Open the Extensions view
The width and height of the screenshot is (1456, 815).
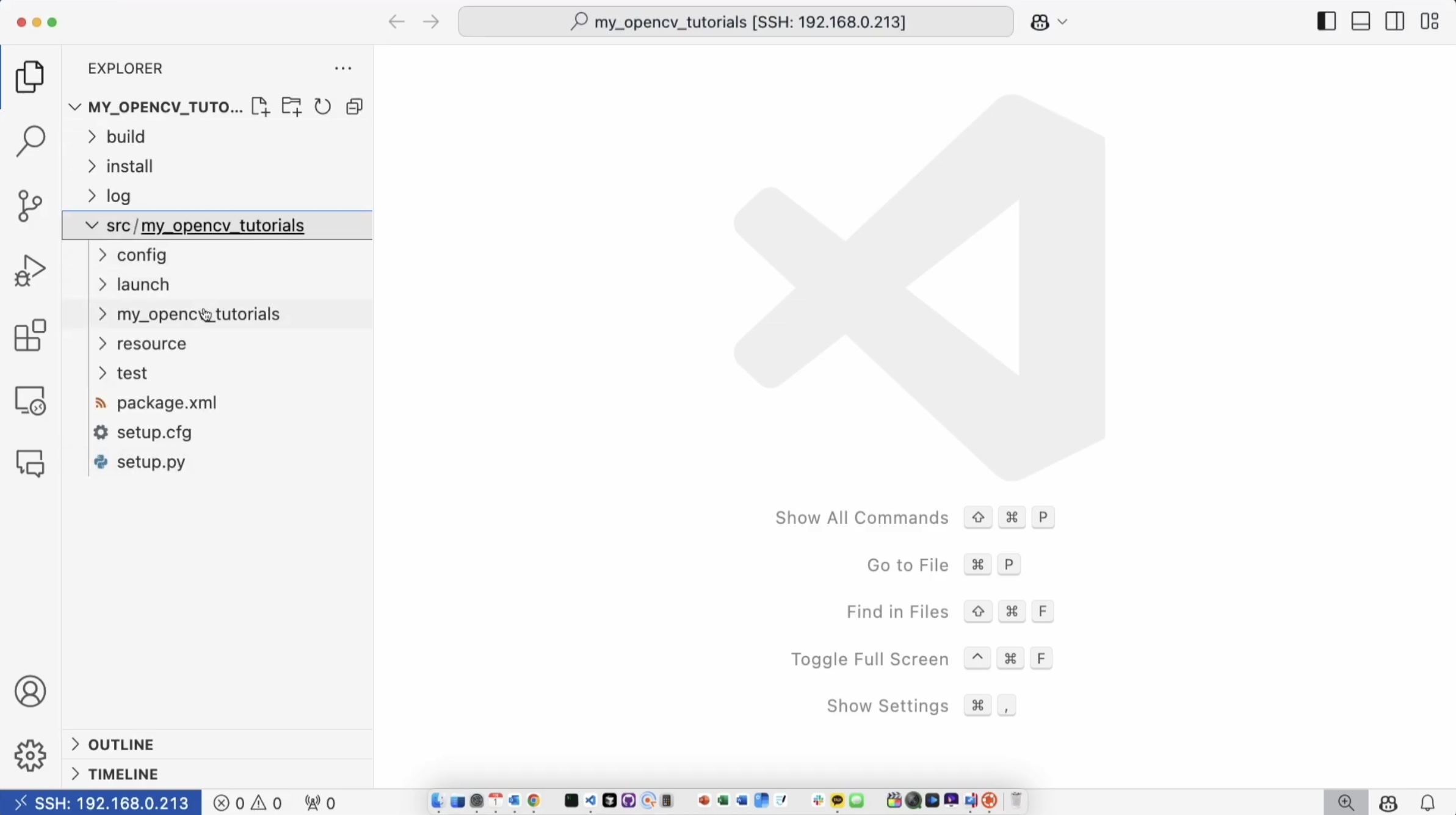click(x=30, y=335)
